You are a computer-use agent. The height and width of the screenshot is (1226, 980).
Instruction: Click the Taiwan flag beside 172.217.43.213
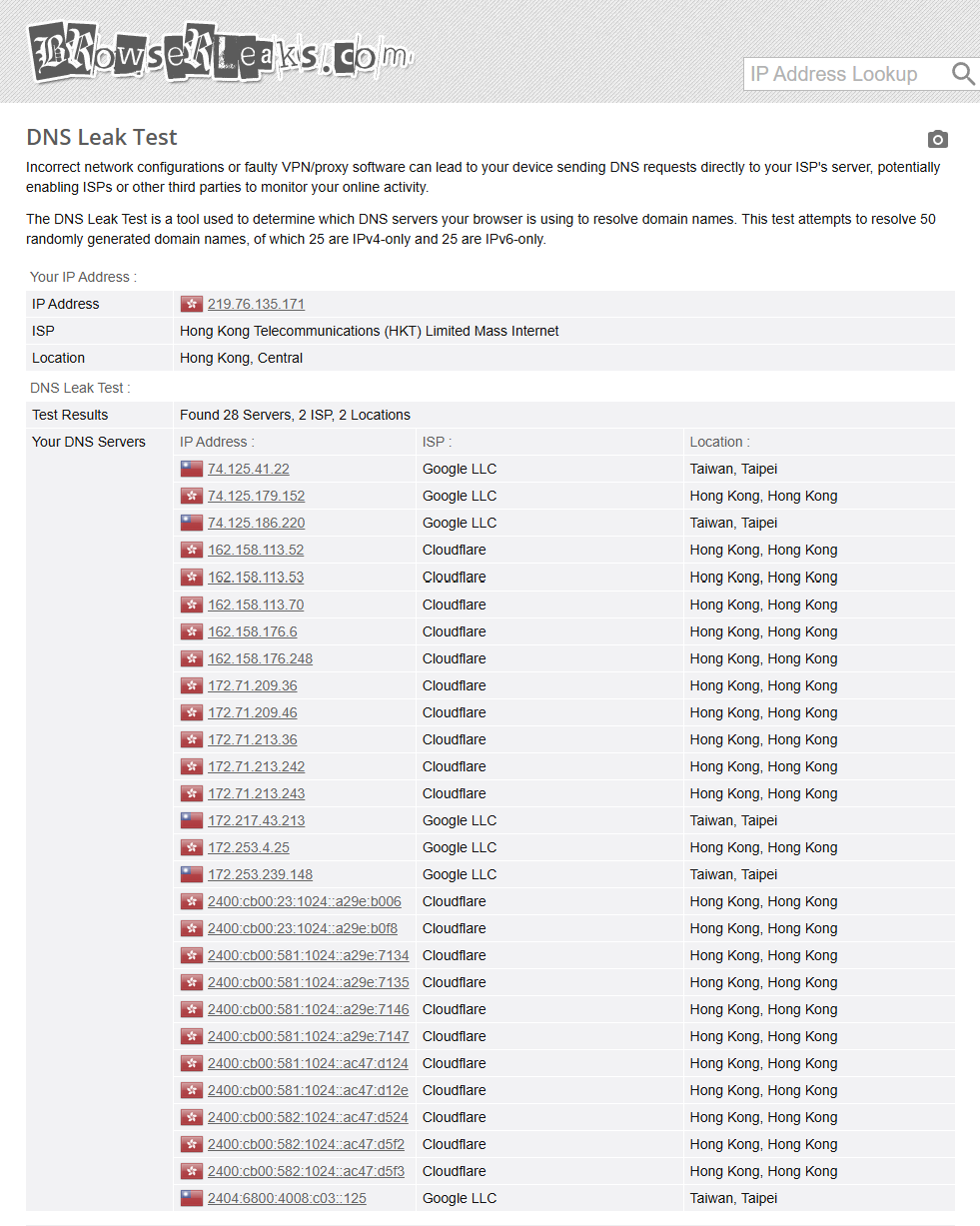192,820
